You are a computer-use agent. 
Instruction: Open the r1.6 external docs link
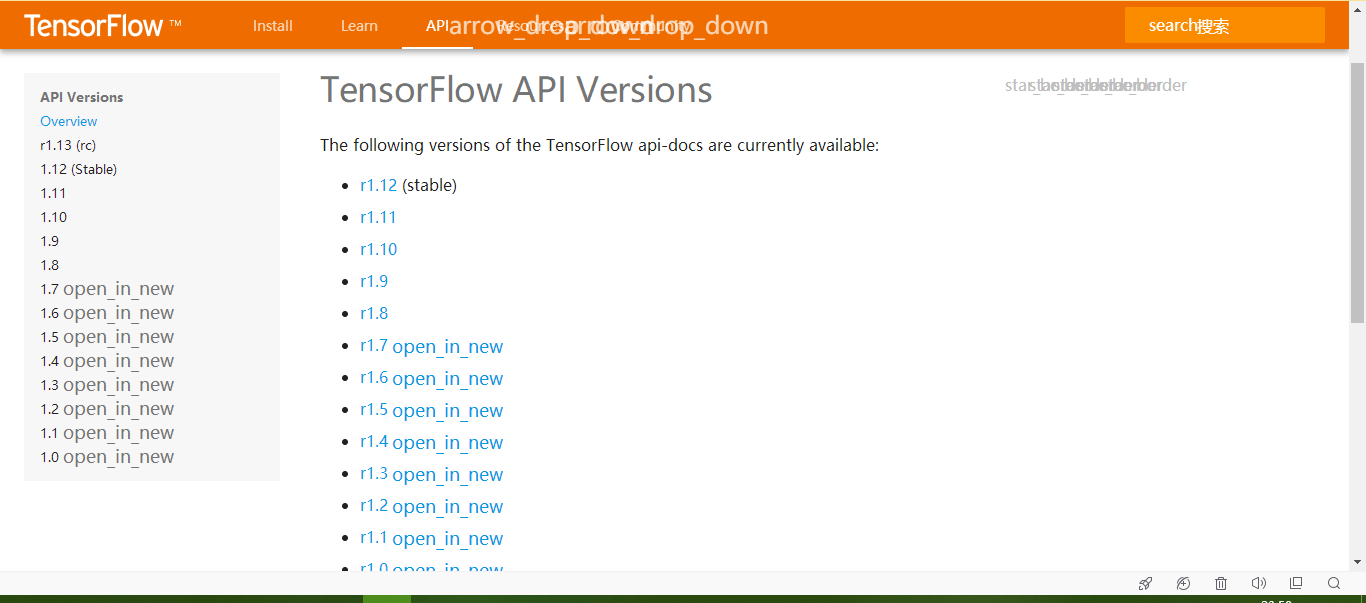coord(432,378)
